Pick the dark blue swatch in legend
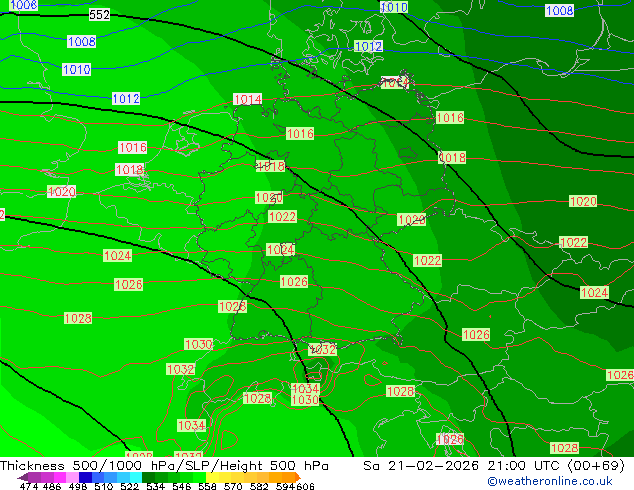634x490 pixels. 85,477
